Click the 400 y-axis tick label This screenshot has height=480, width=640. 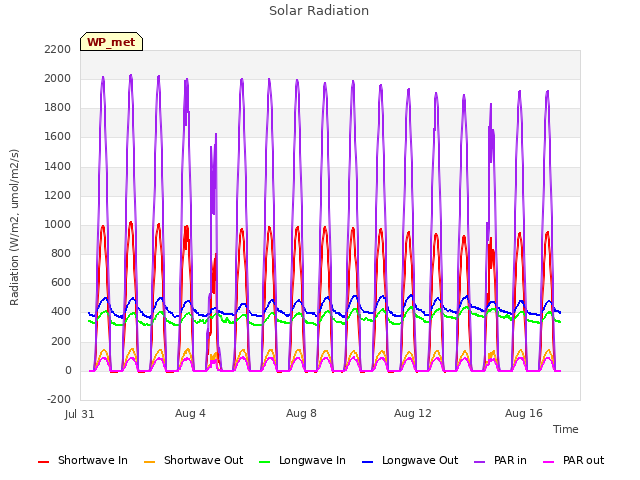(61, 312)
